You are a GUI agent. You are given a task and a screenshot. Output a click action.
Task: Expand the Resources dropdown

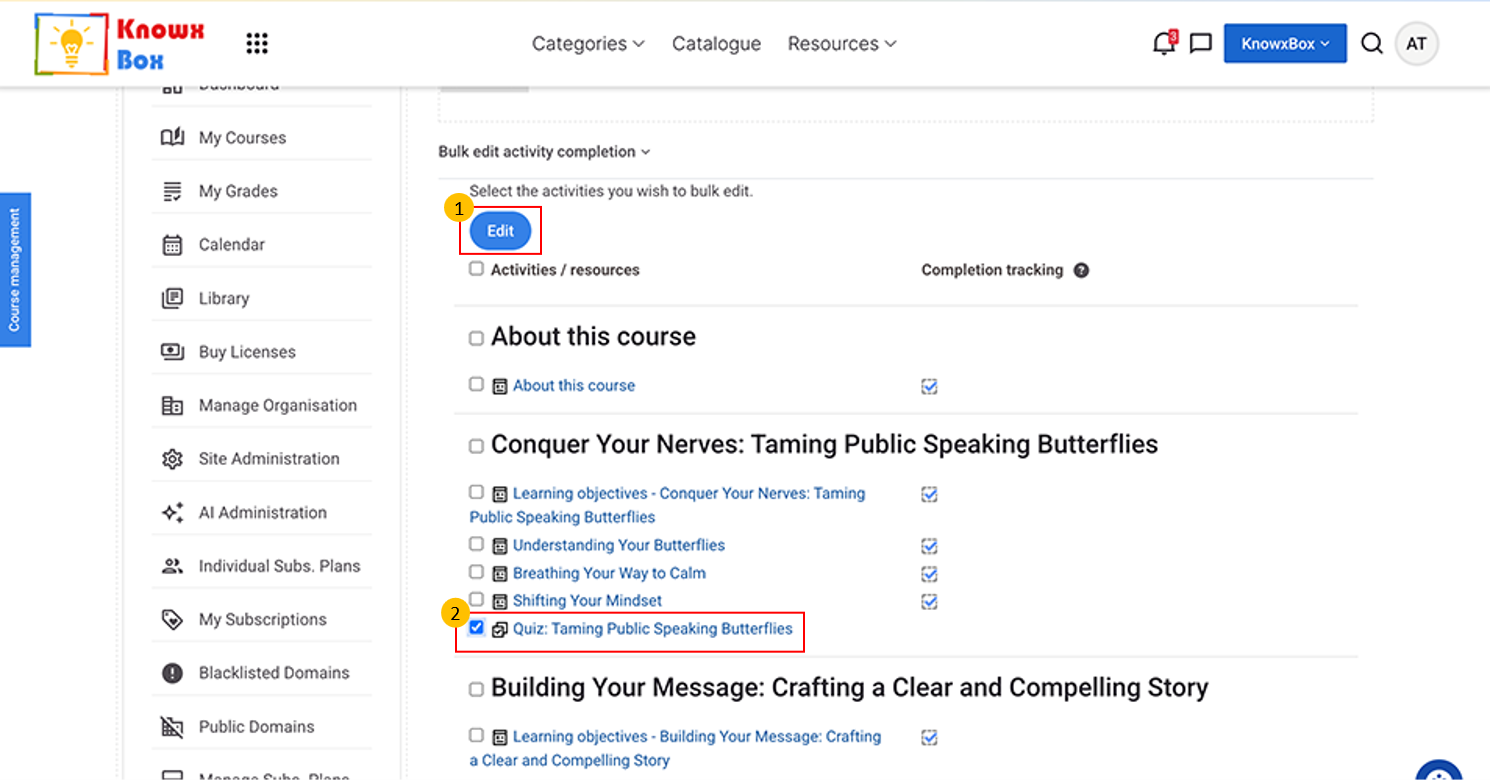[842, 44]
